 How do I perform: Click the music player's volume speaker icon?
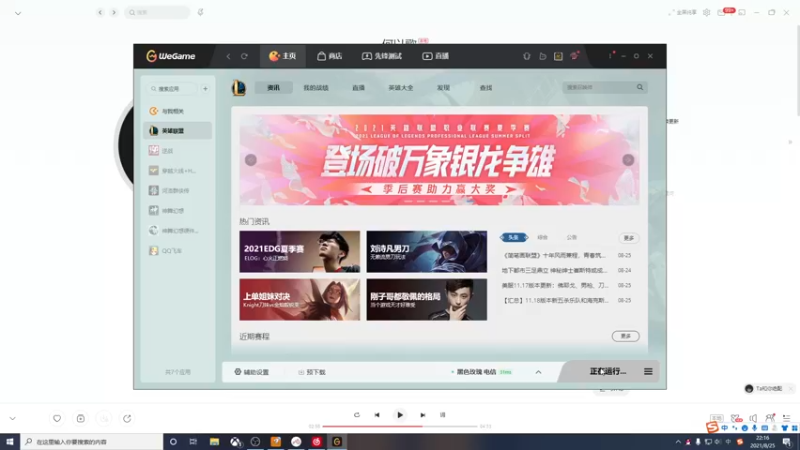point(753,418)
